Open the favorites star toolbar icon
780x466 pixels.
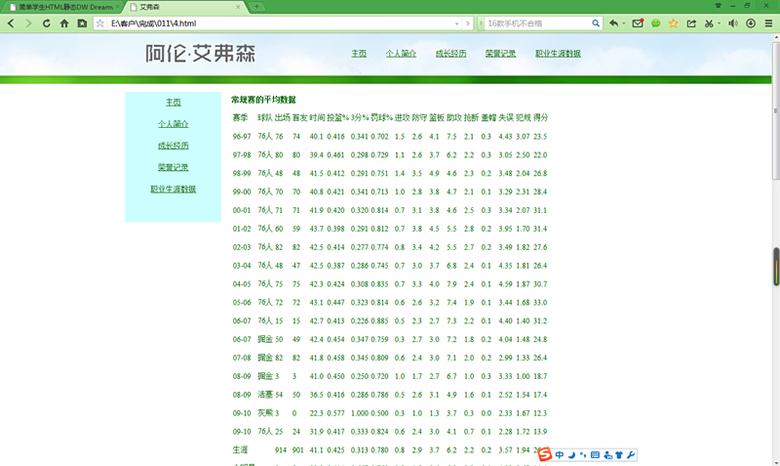click(x=675, y=22)
